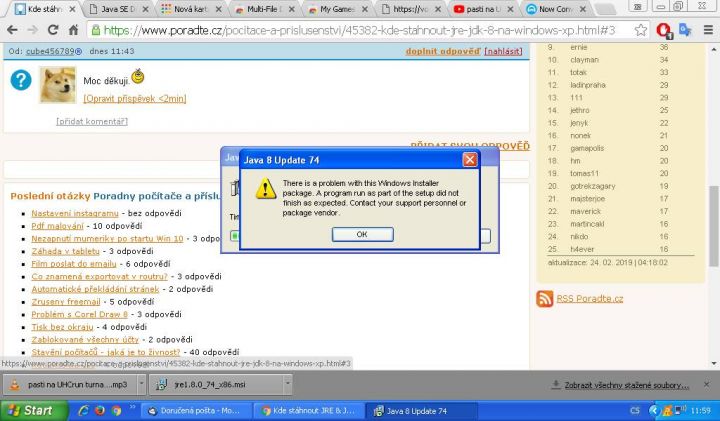Close the downloads bar

tap(706, 385)
